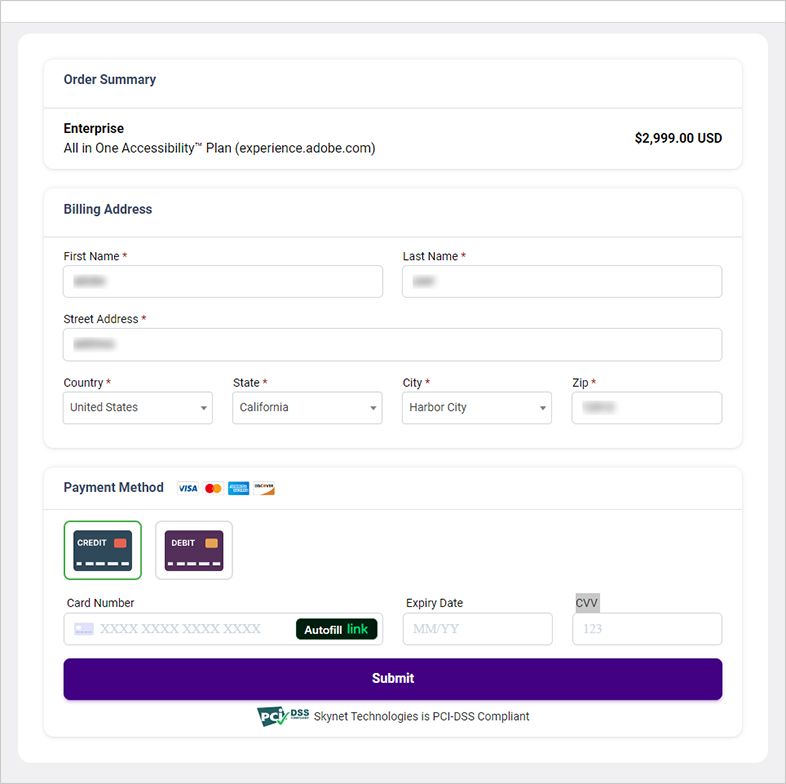Viewport: 786px width, 784px height.
Task: Open the Country dropdown showing United States
Action: pyautogui.click(x=138, y=408)
